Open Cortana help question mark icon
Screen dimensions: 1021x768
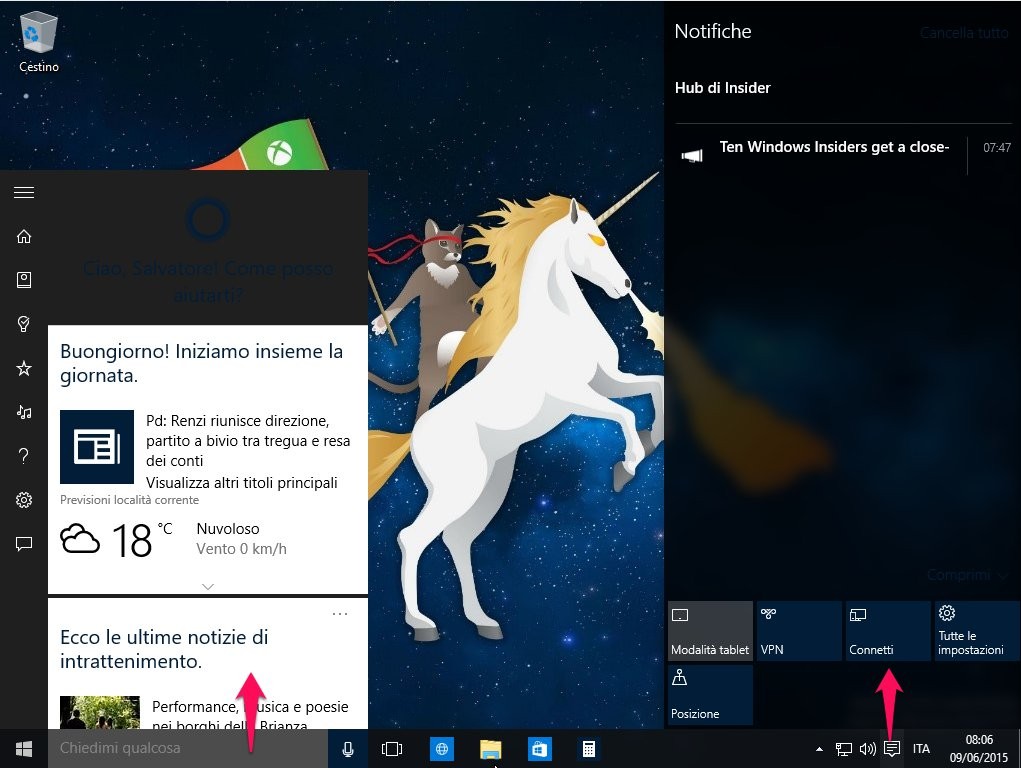(x=23, y=456)
